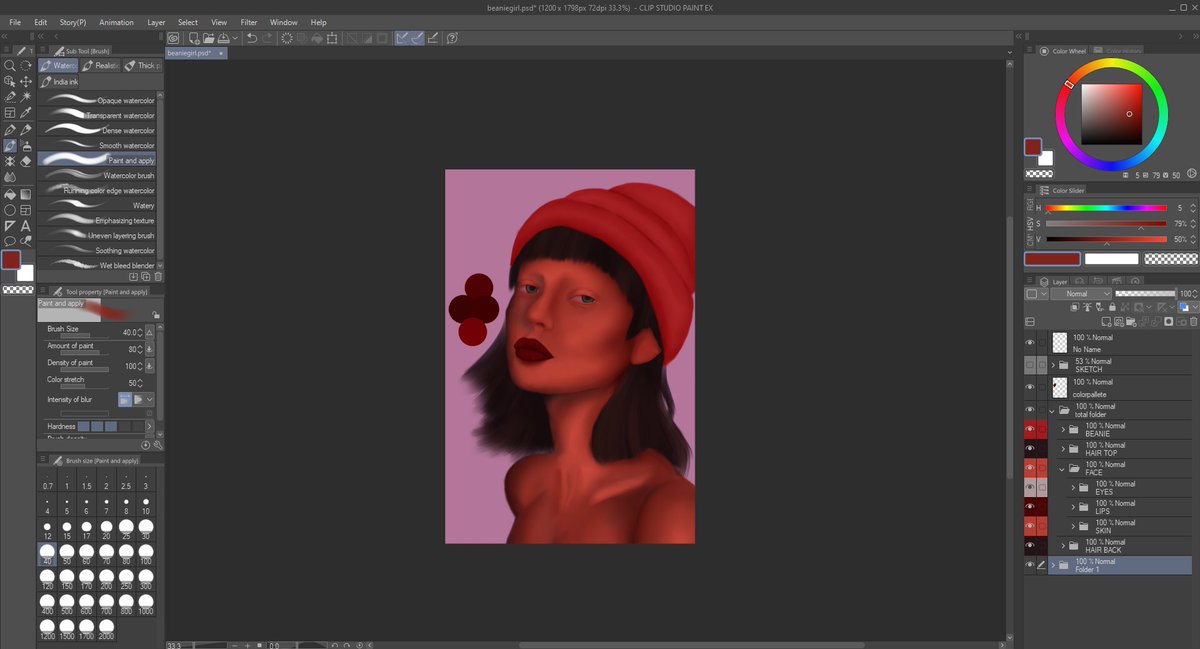This screenshot has height=649, width=1200.
Task: Choose the Opaque watercolor brush
Action: (99, 100)
